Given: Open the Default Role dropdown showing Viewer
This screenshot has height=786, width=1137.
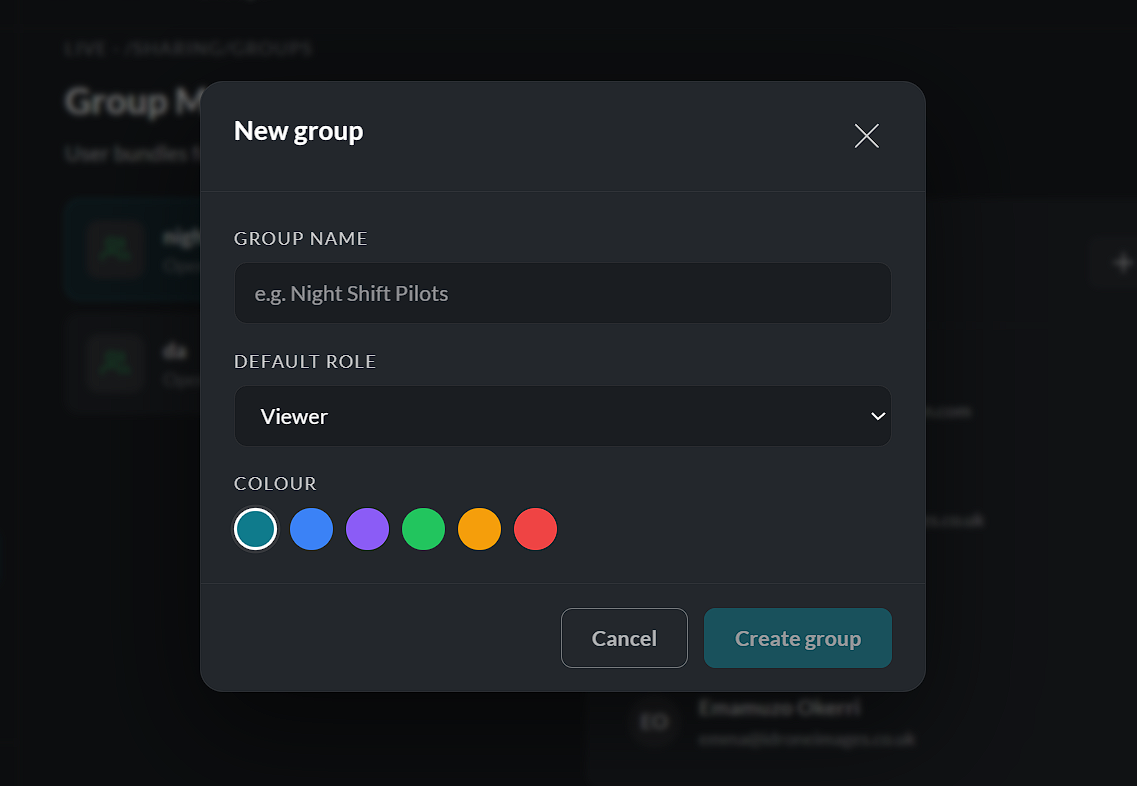Looking at the screenshot, I should coord(563,416).
